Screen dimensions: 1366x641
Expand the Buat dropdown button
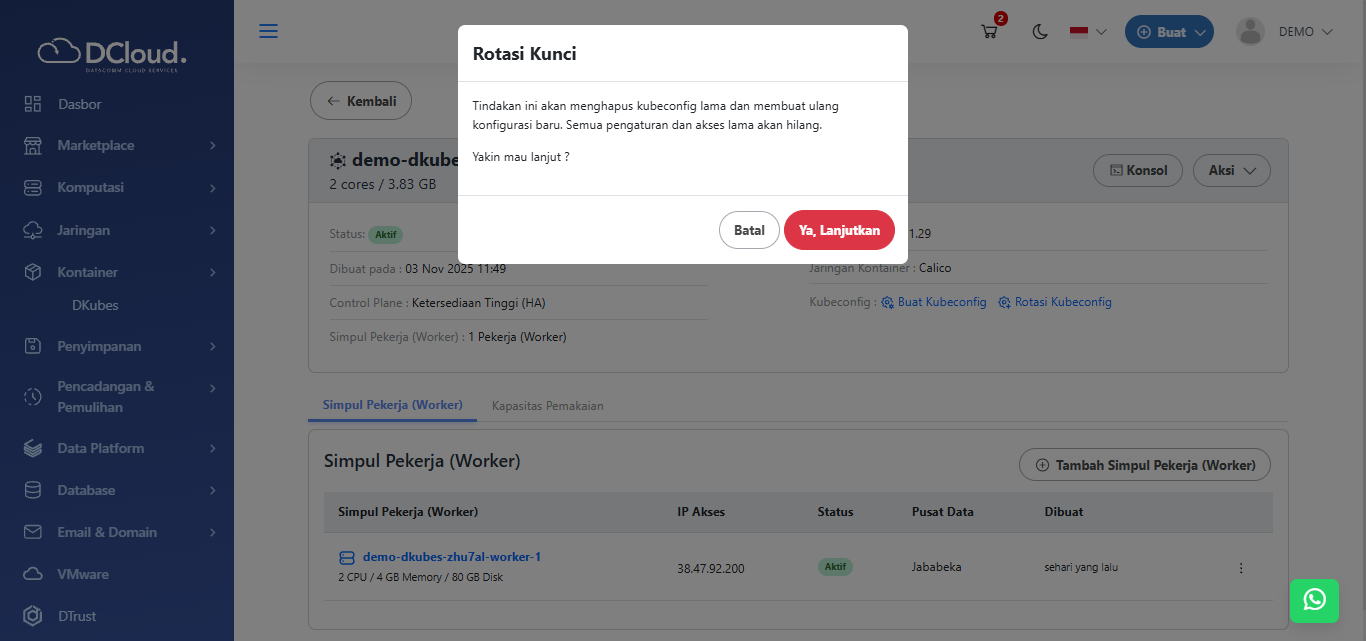pos(1169,32)
